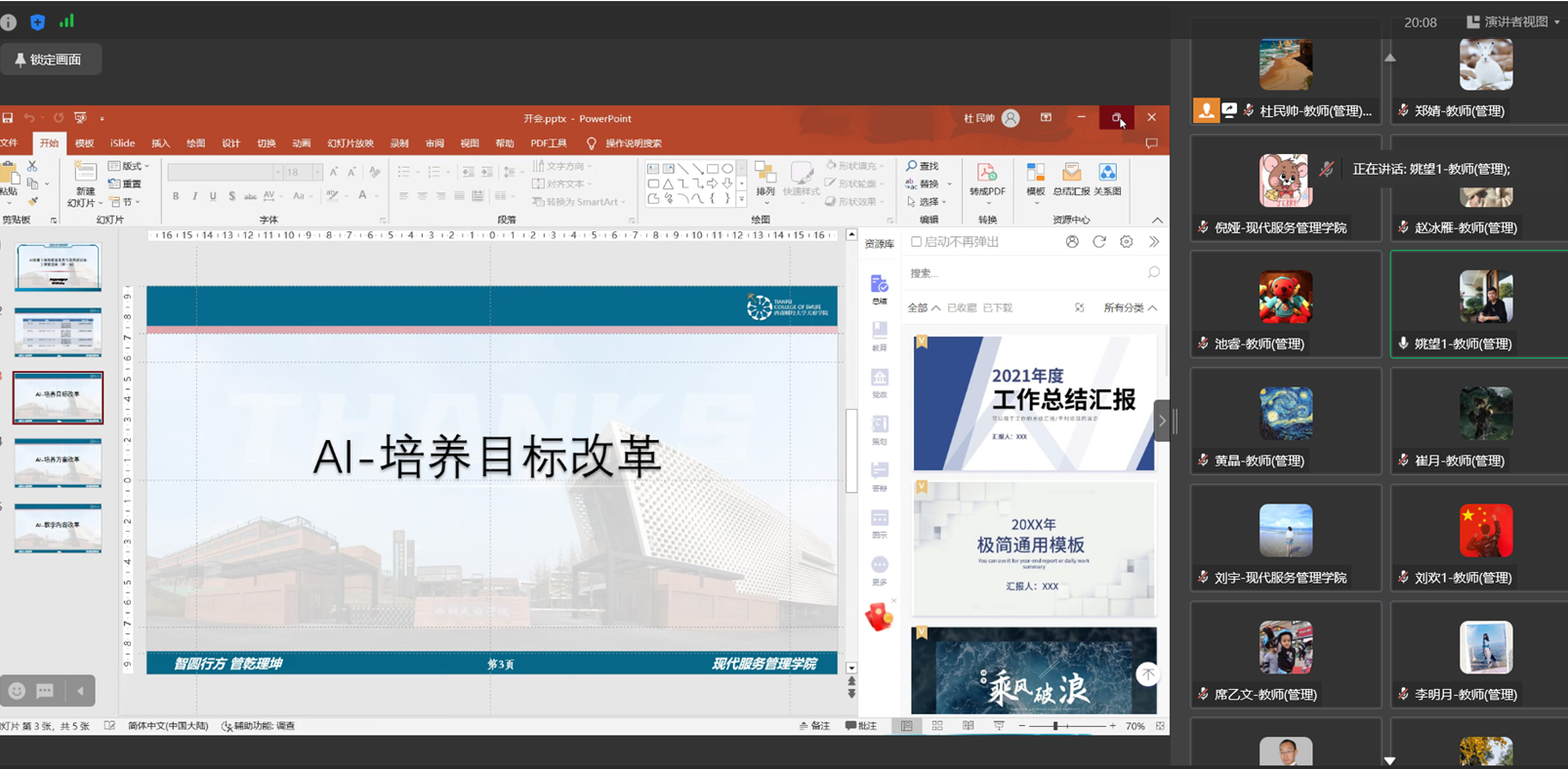Open the 演讲者视图 view dropdown
This screenshot has height=769, width=1568.
tap(1512, 21)
